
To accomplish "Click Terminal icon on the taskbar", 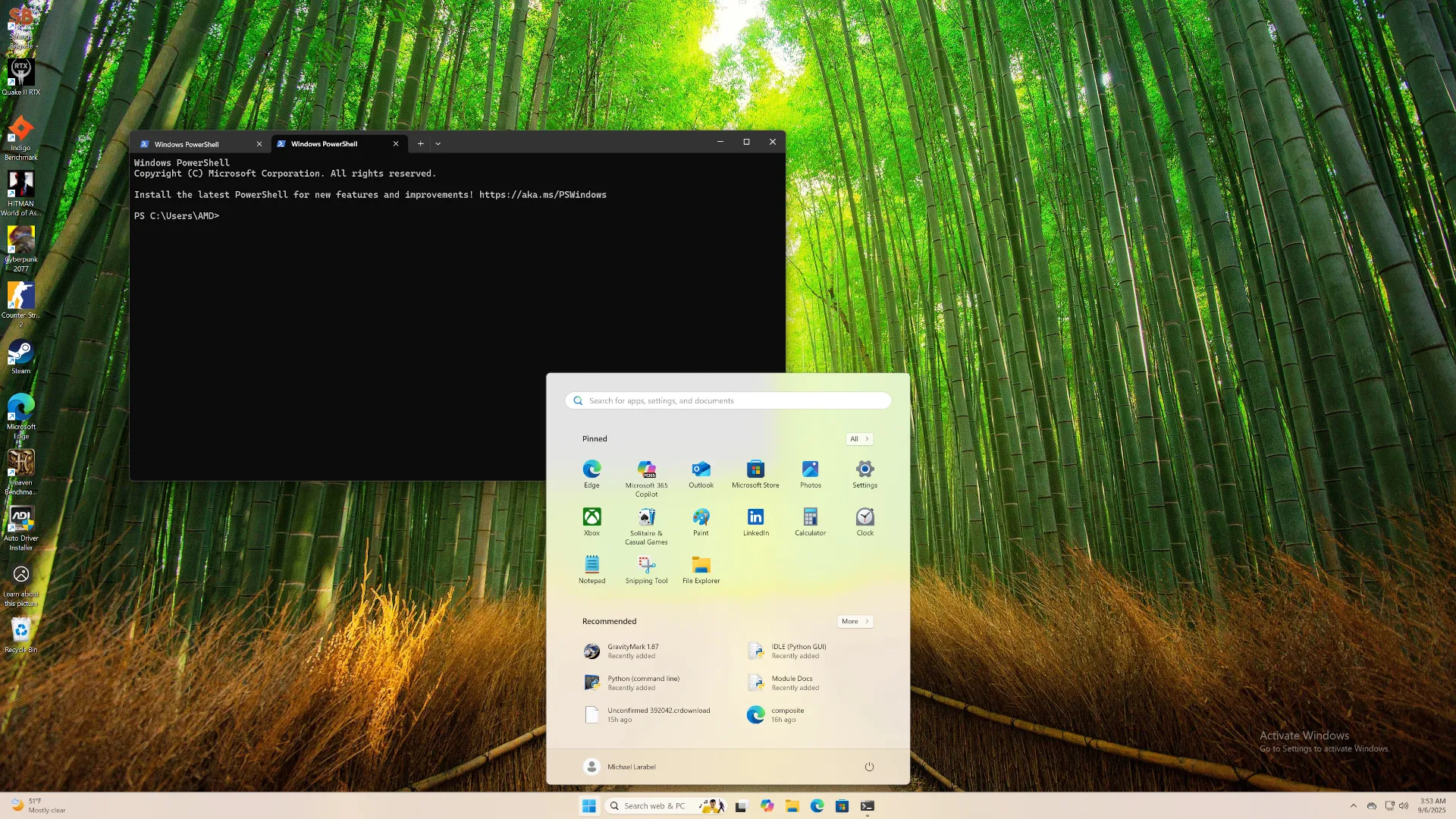I will 868,806.
